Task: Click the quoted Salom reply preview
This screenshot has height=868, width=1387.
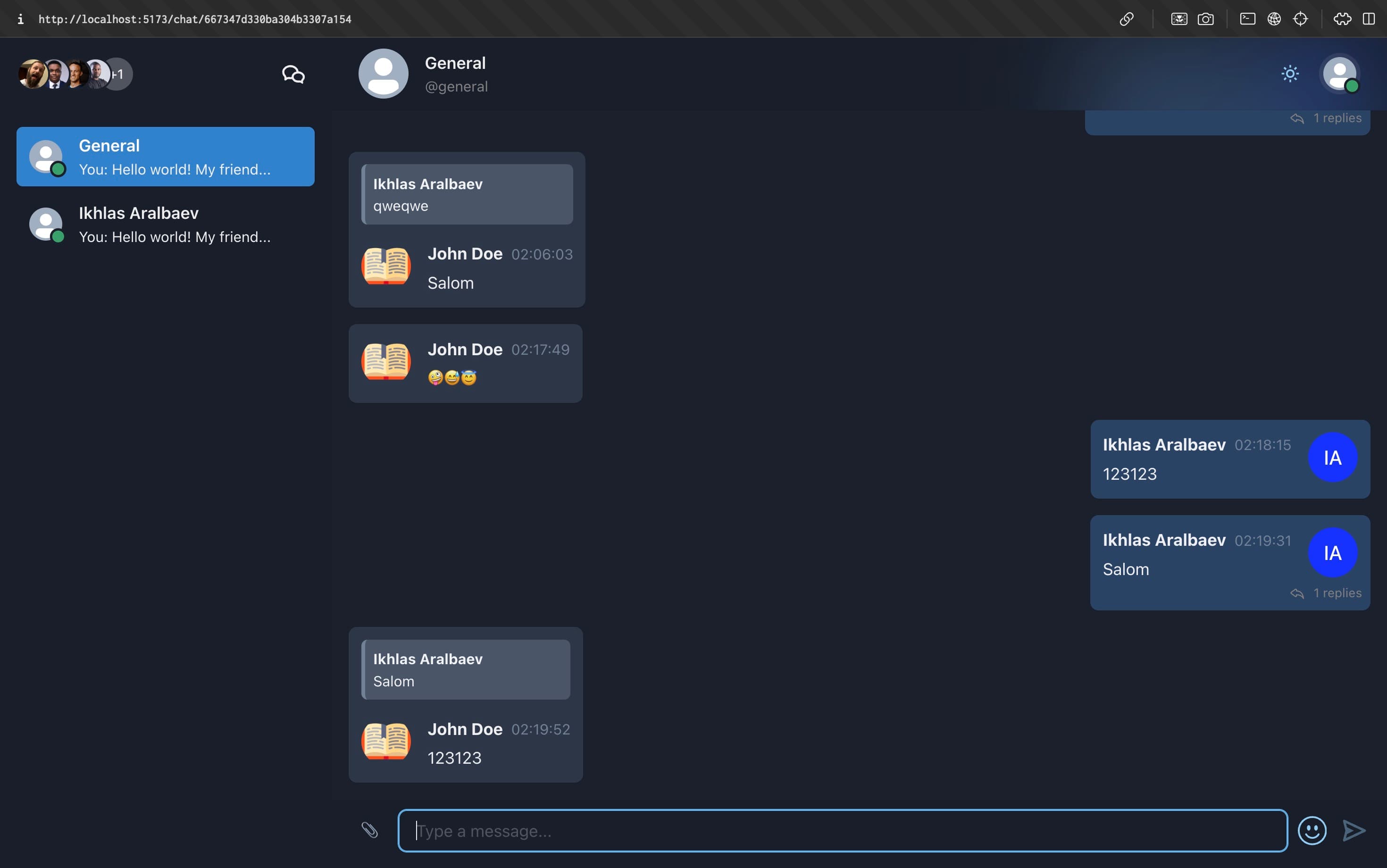Action: 466,669
